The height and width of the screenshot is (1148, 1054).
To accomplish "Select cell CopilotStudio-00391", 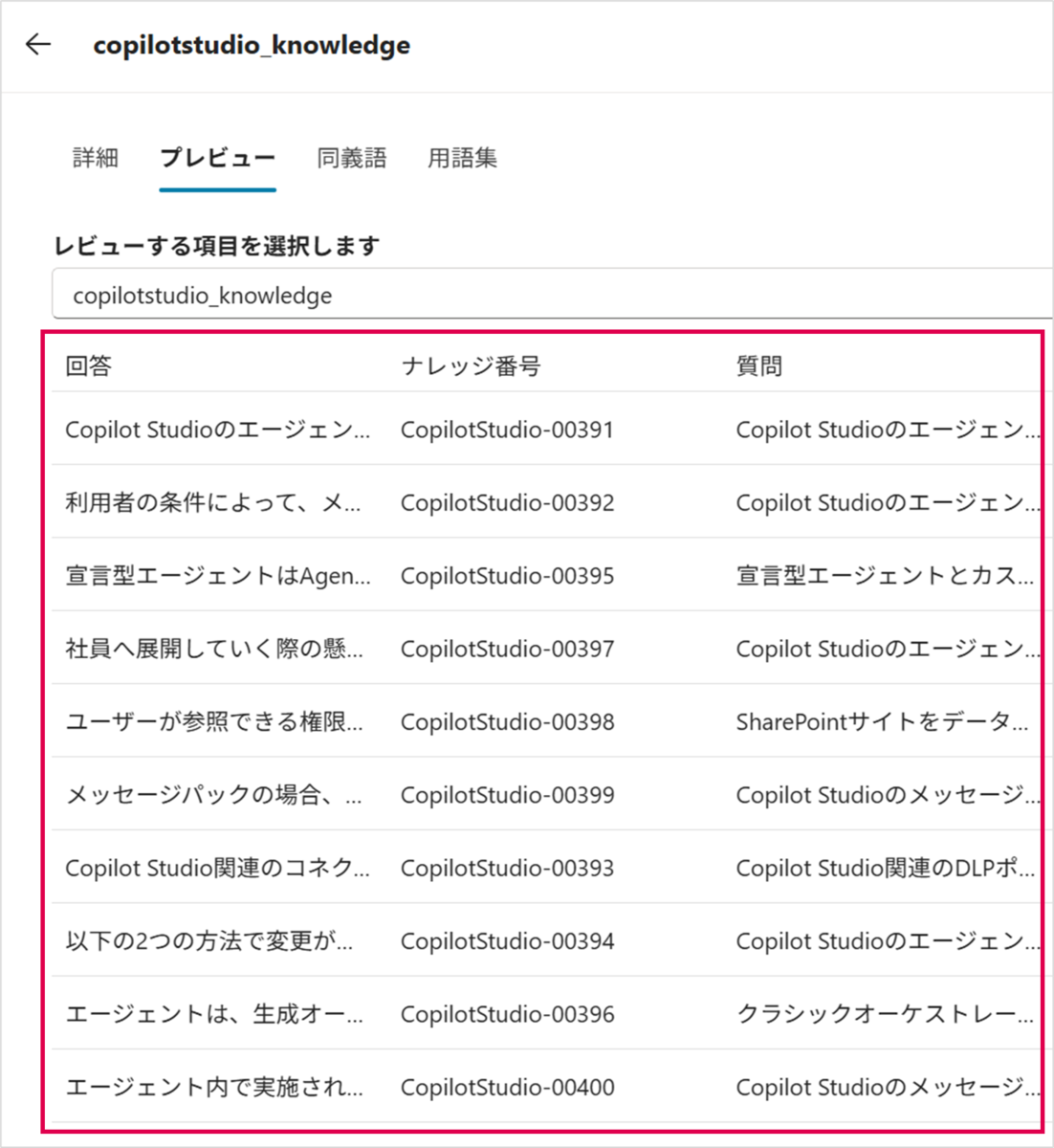I will (x=507, y=430).
